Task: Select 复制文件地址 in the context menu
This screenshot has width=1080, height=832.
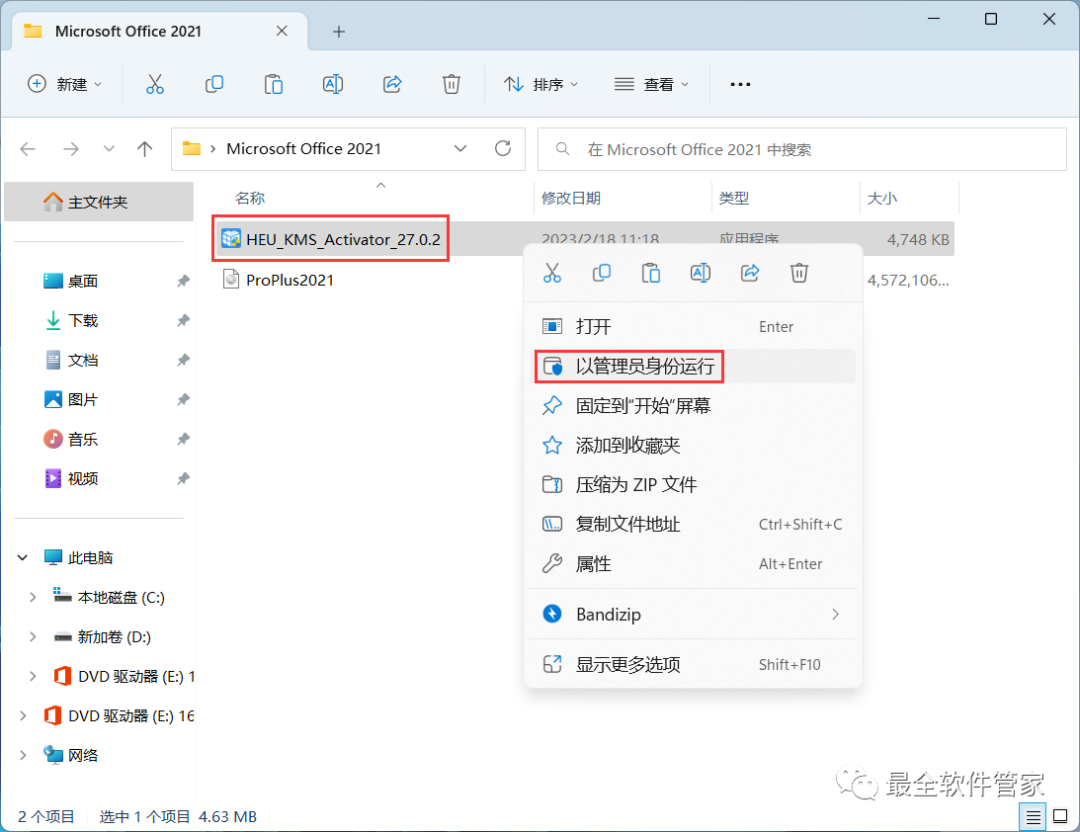Action: (693, 525)
